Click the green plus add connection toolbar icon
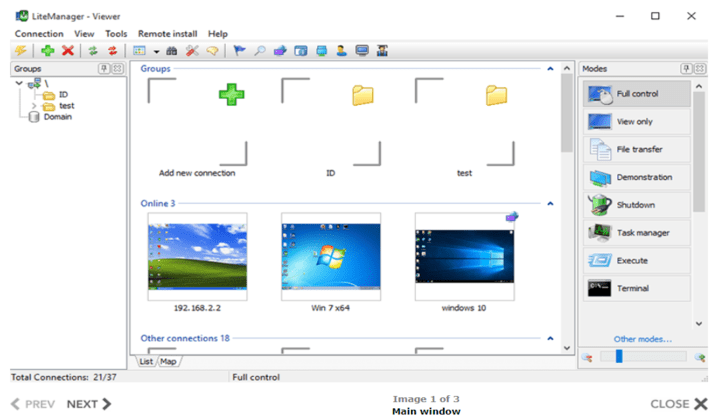715x420 pixels. [x=47, y=51]
